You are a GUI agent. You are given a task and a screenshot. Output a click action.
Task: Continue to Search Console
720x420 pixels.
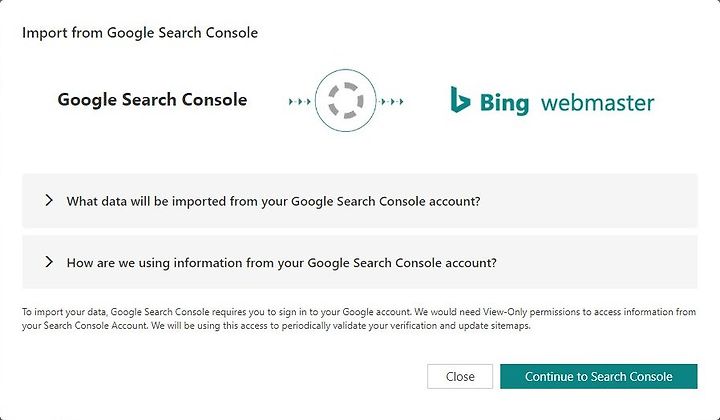point(598,376)
